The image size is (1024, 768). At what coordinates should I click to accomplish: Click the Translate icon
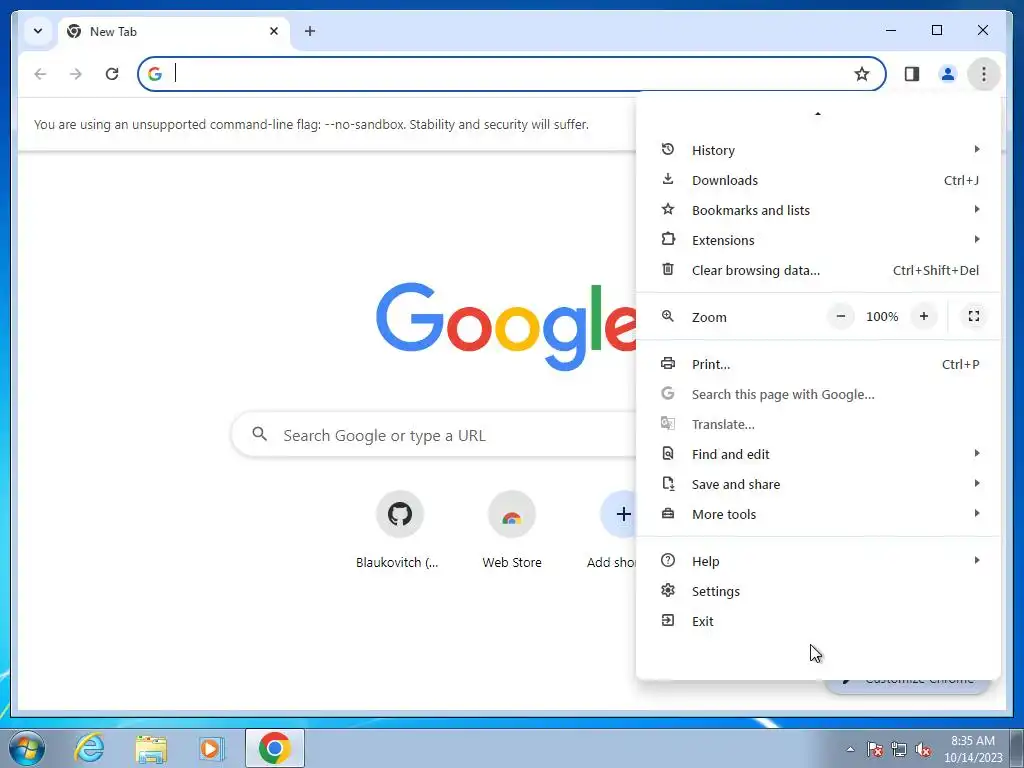click(667, 423)
